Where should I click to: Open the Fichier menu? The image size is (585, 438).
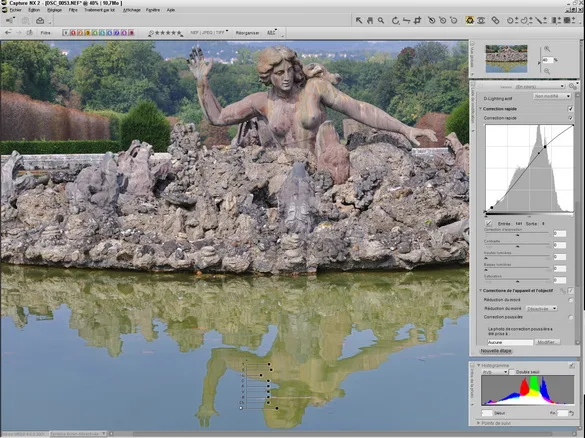(16, 10)
